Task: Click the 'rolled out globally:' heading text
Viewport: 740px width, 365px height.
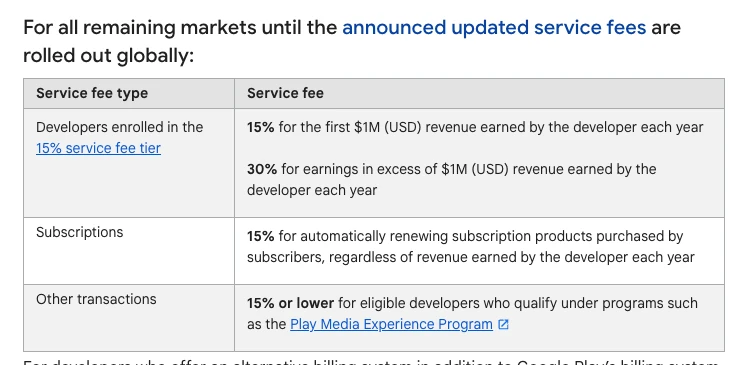Action: [109, 56]
